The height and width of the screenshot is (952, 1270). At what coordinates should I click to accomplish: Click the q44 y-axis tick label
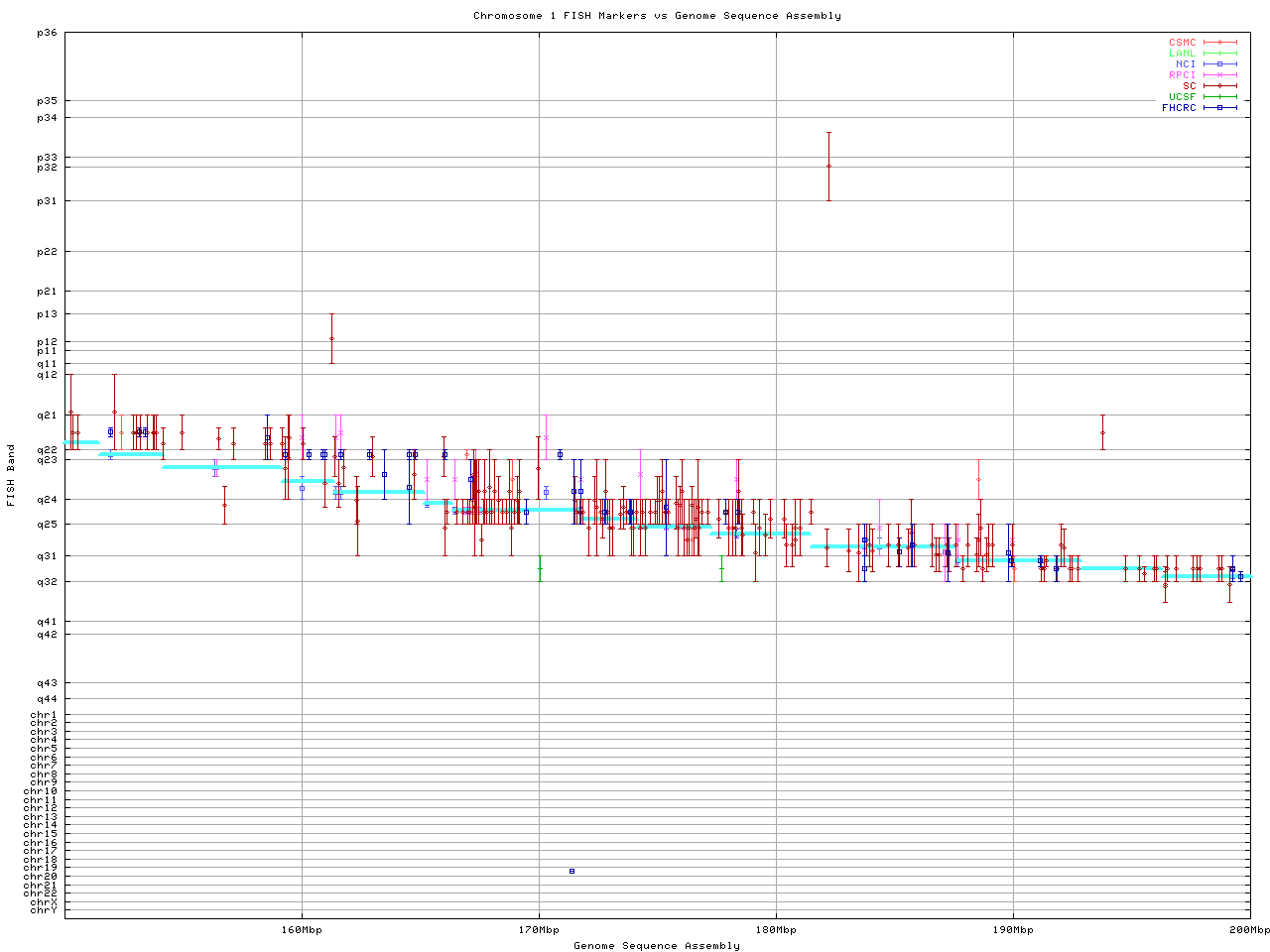[47, 699]
